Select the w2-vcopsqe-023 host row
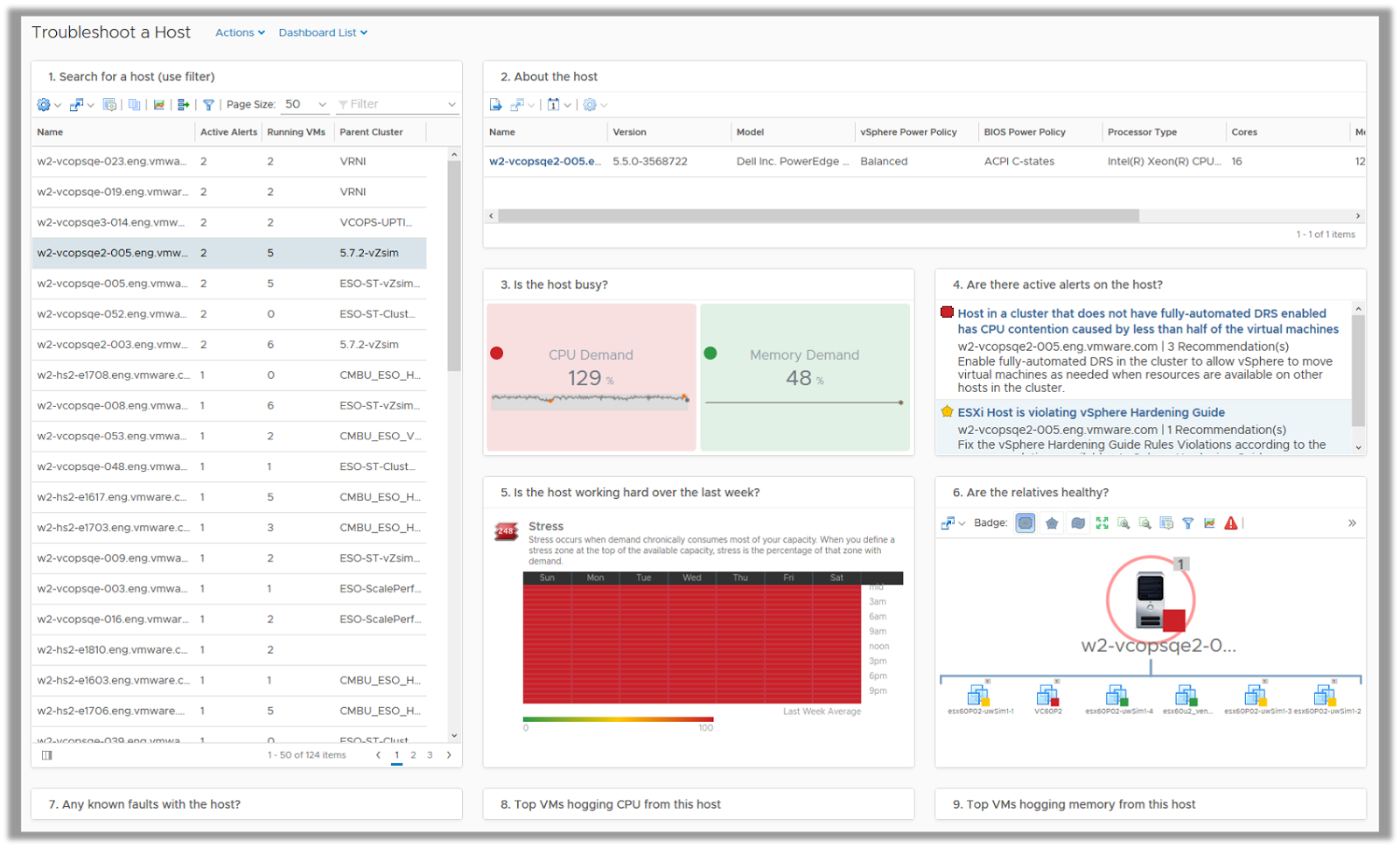Screen dimensions: 1400x848 (x=112, y=161)
